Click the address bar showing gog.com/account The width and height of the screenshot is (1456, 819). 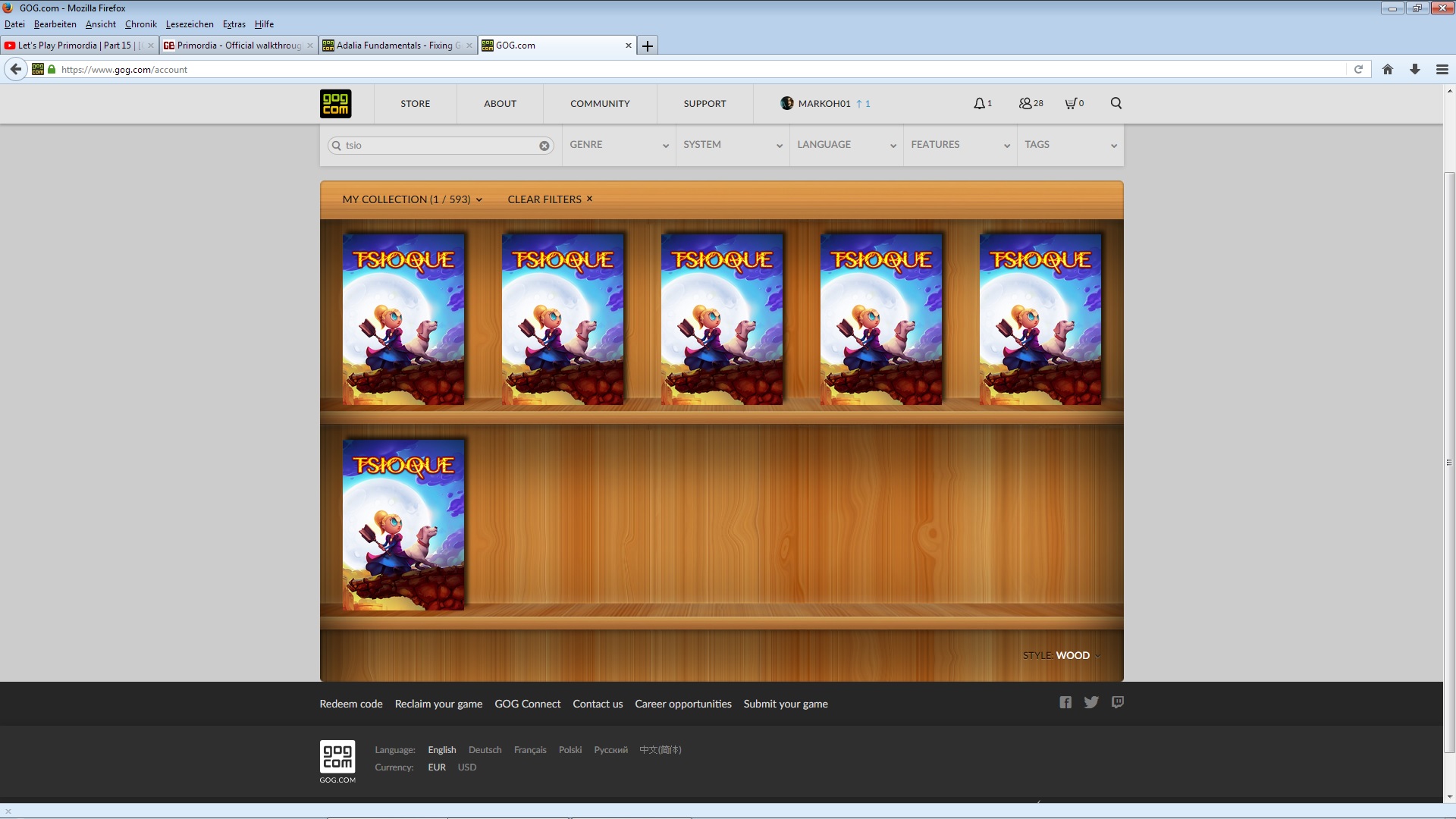(x=698, y=69)
